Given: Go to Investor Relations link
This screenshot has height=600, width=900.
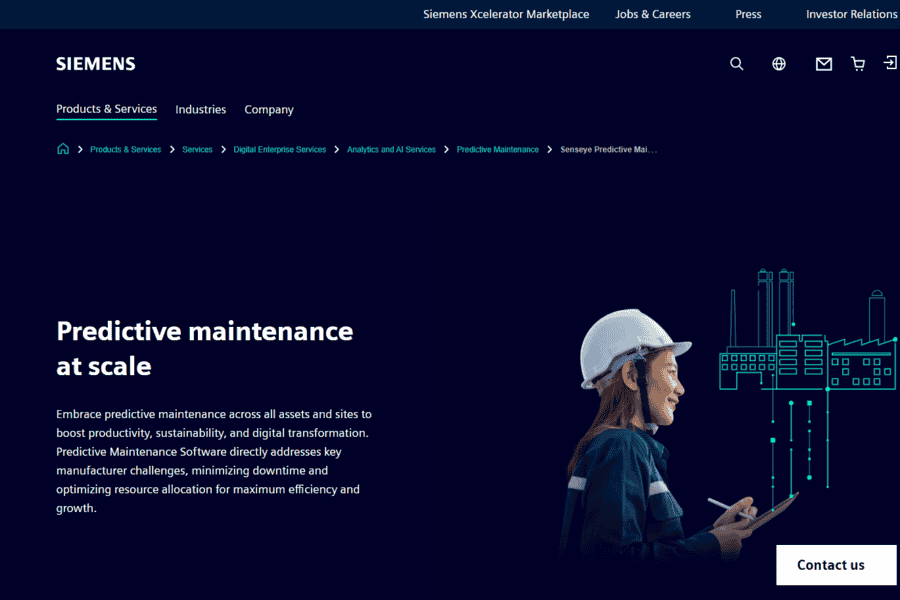Looking at the screenshot, I should (852, 14).
